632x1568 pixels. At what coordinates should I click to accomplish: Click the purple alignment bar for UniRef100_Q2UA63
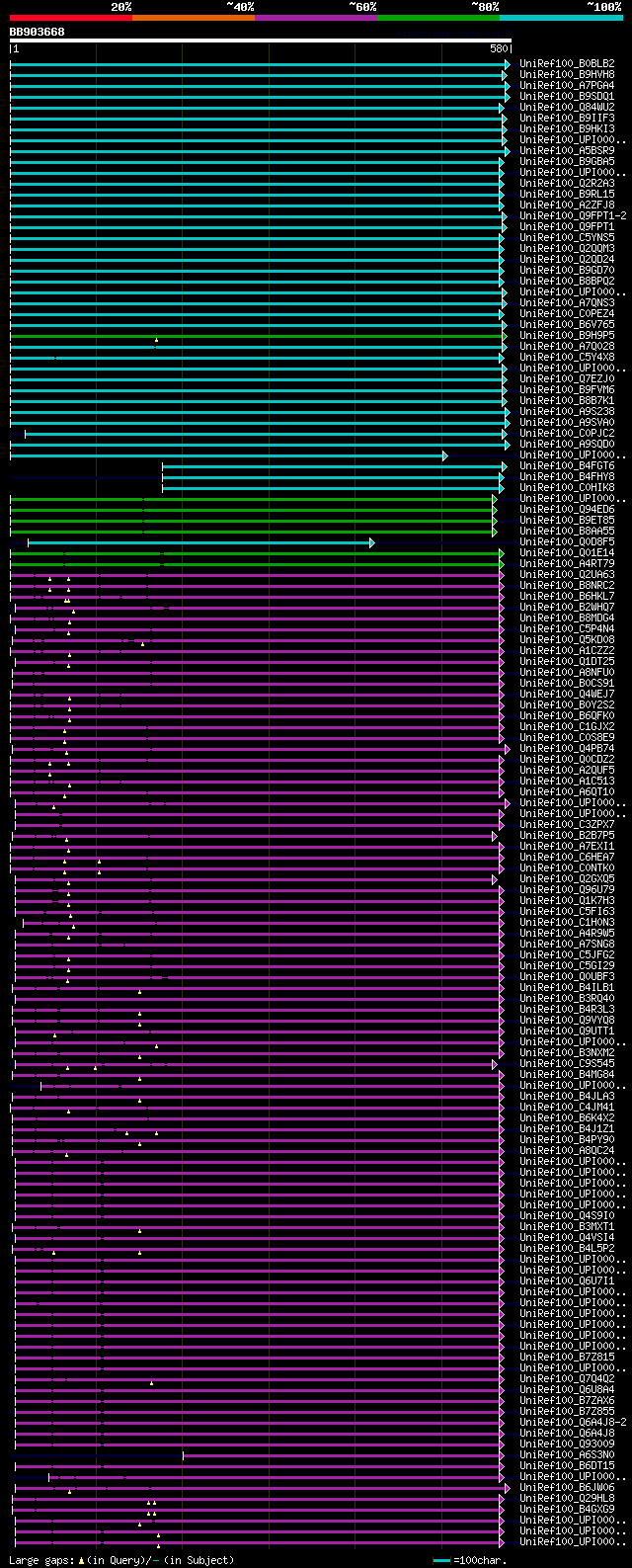click(257, 575)
